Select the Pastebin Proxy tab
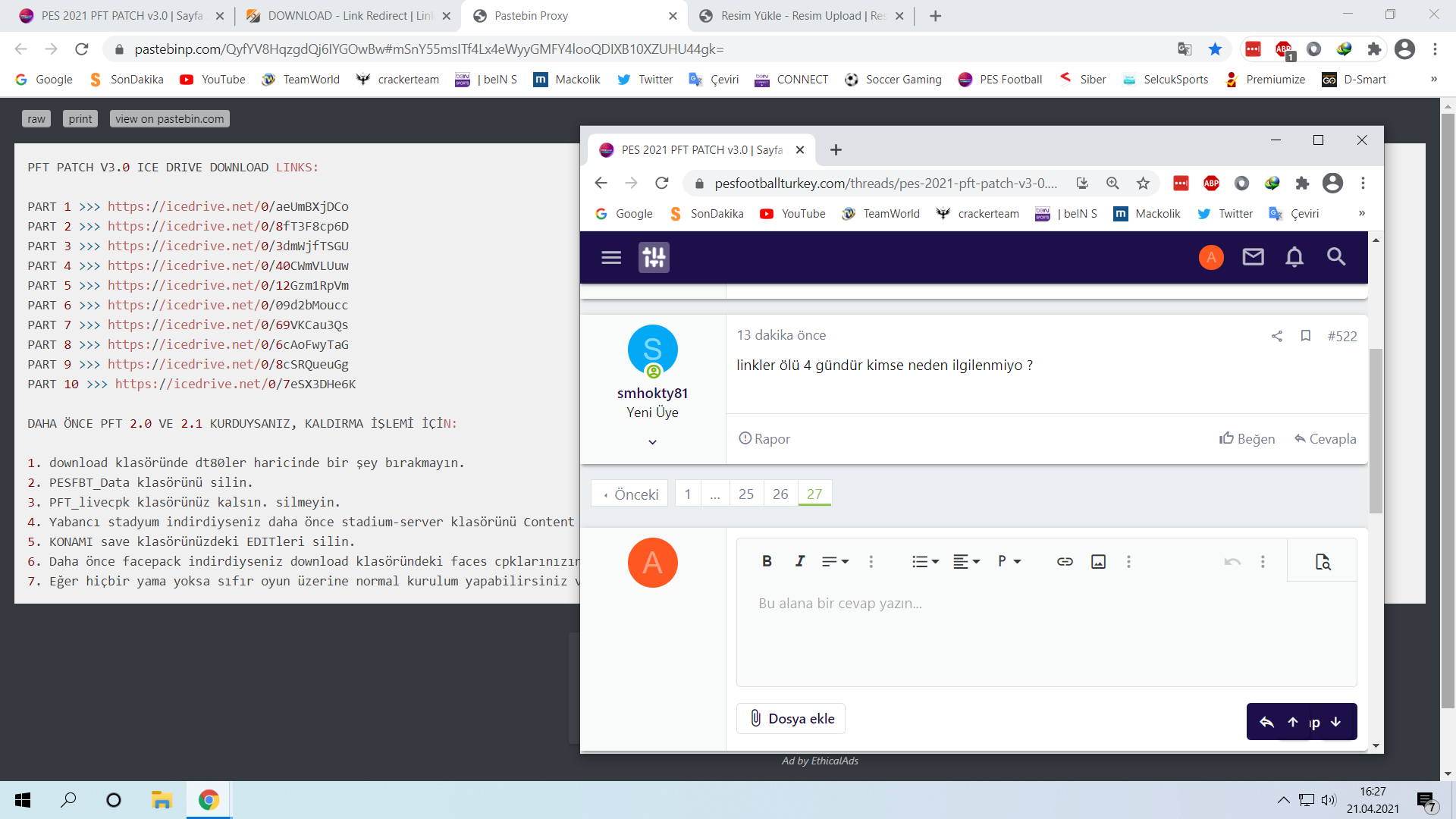 (x=575, y=16)
